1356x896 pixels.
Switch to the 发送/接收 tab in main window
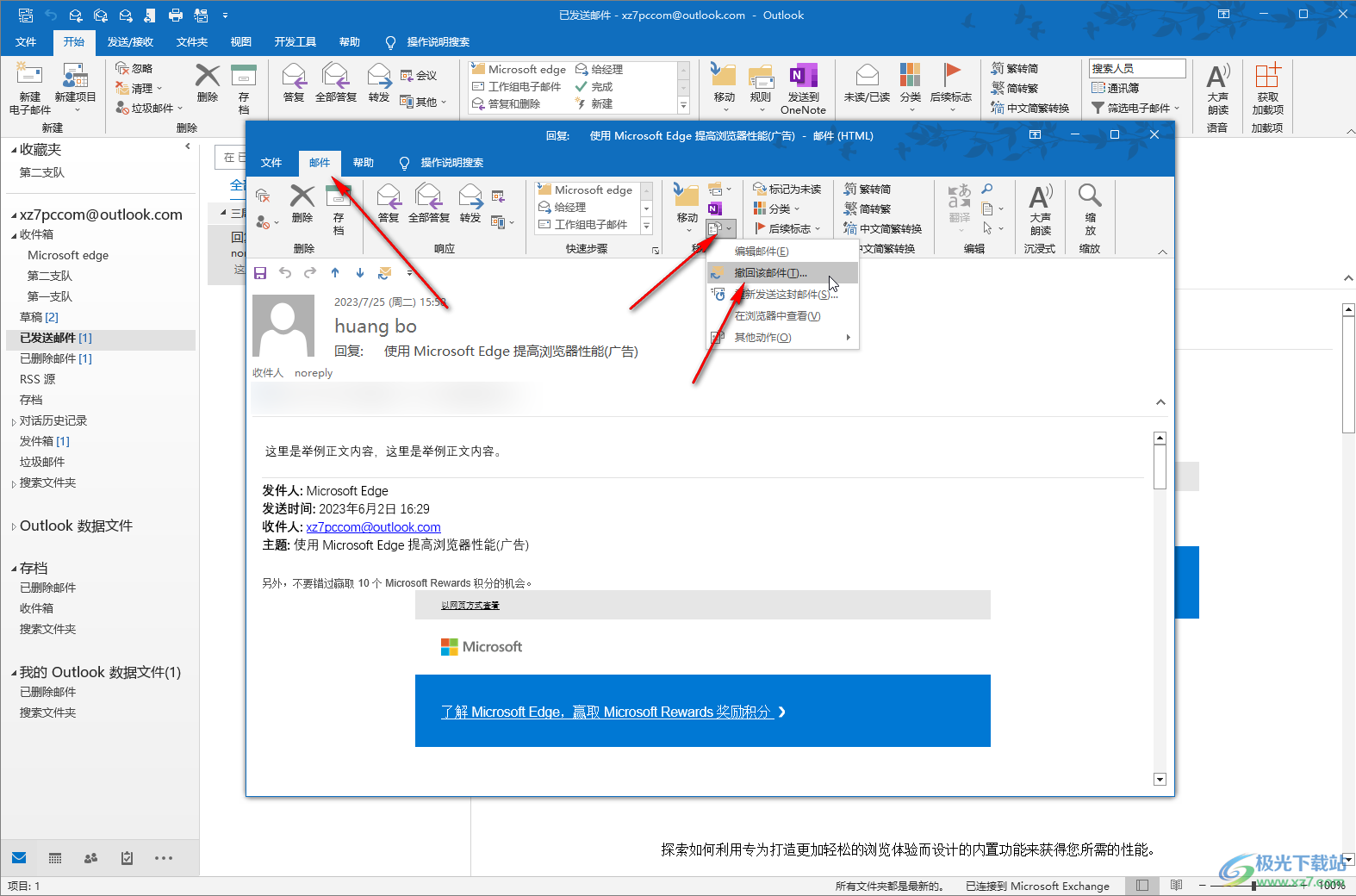click(x=130, y=42)
